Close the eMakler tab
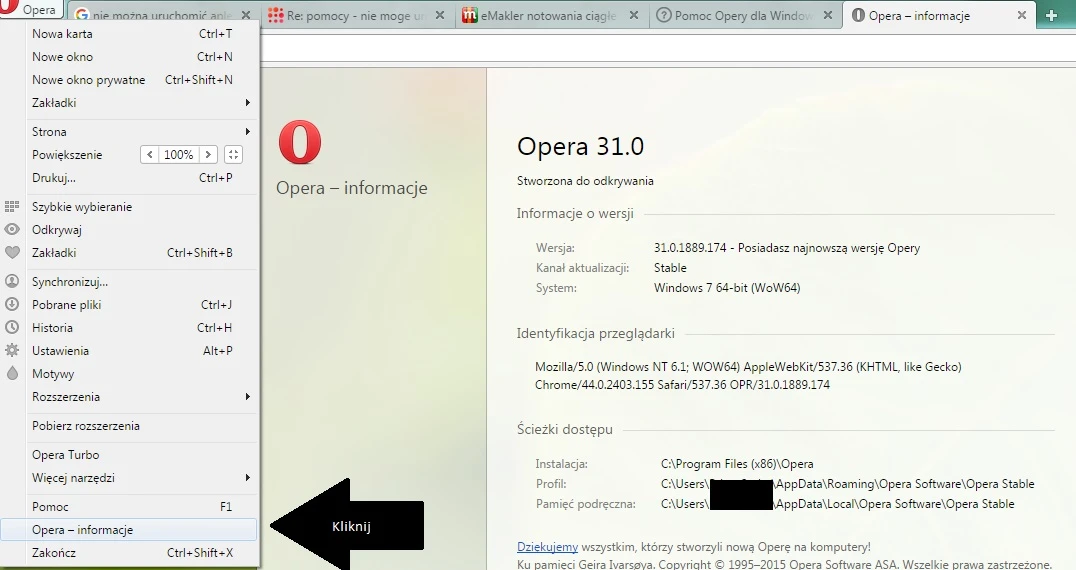 [x=634, y=14]
